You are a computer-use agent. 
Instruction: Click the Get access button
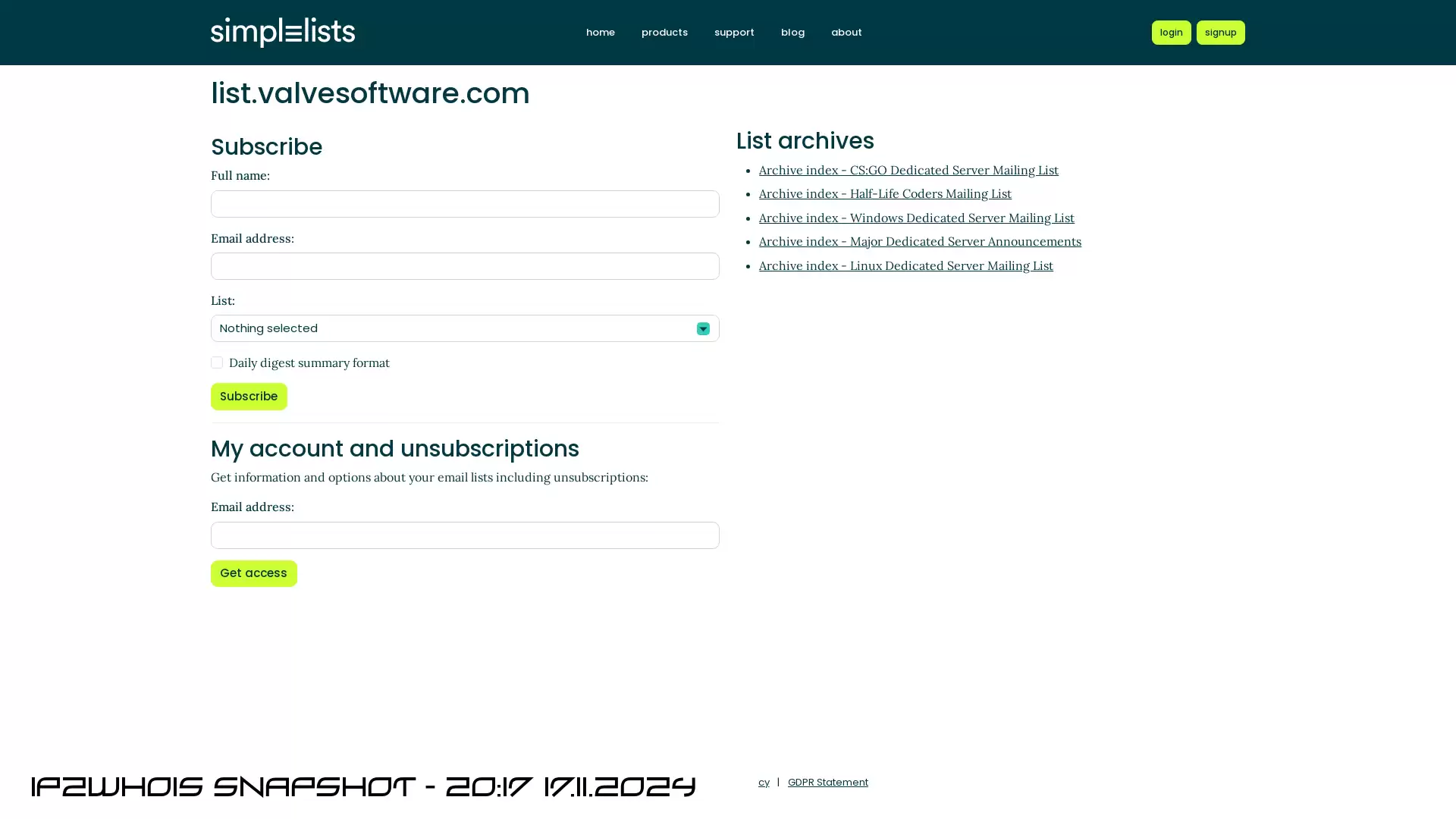pyautogui.click(x=253, y=573)
